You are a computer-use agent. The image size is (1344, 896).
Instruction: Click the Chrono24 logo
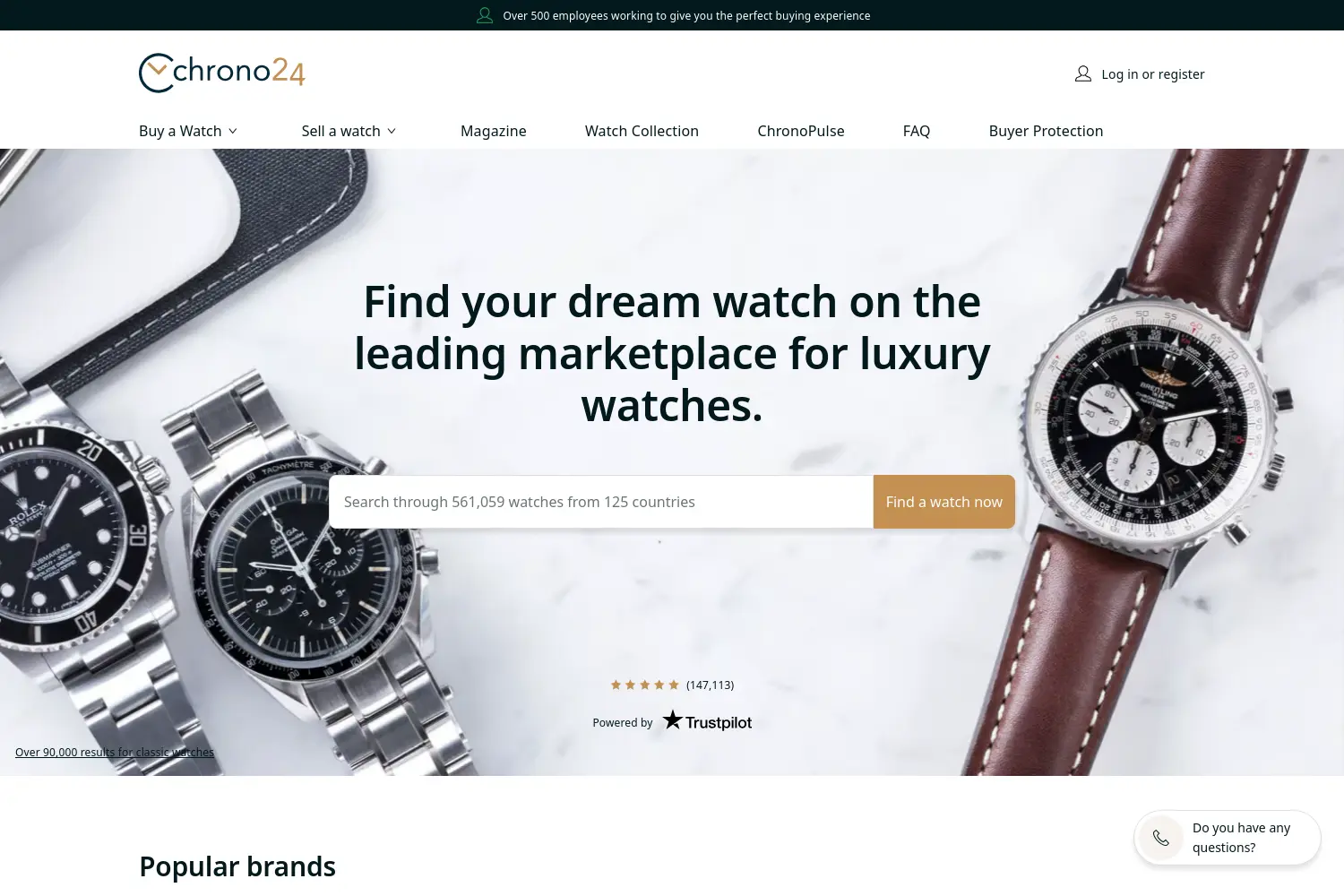tap(222, 73)
